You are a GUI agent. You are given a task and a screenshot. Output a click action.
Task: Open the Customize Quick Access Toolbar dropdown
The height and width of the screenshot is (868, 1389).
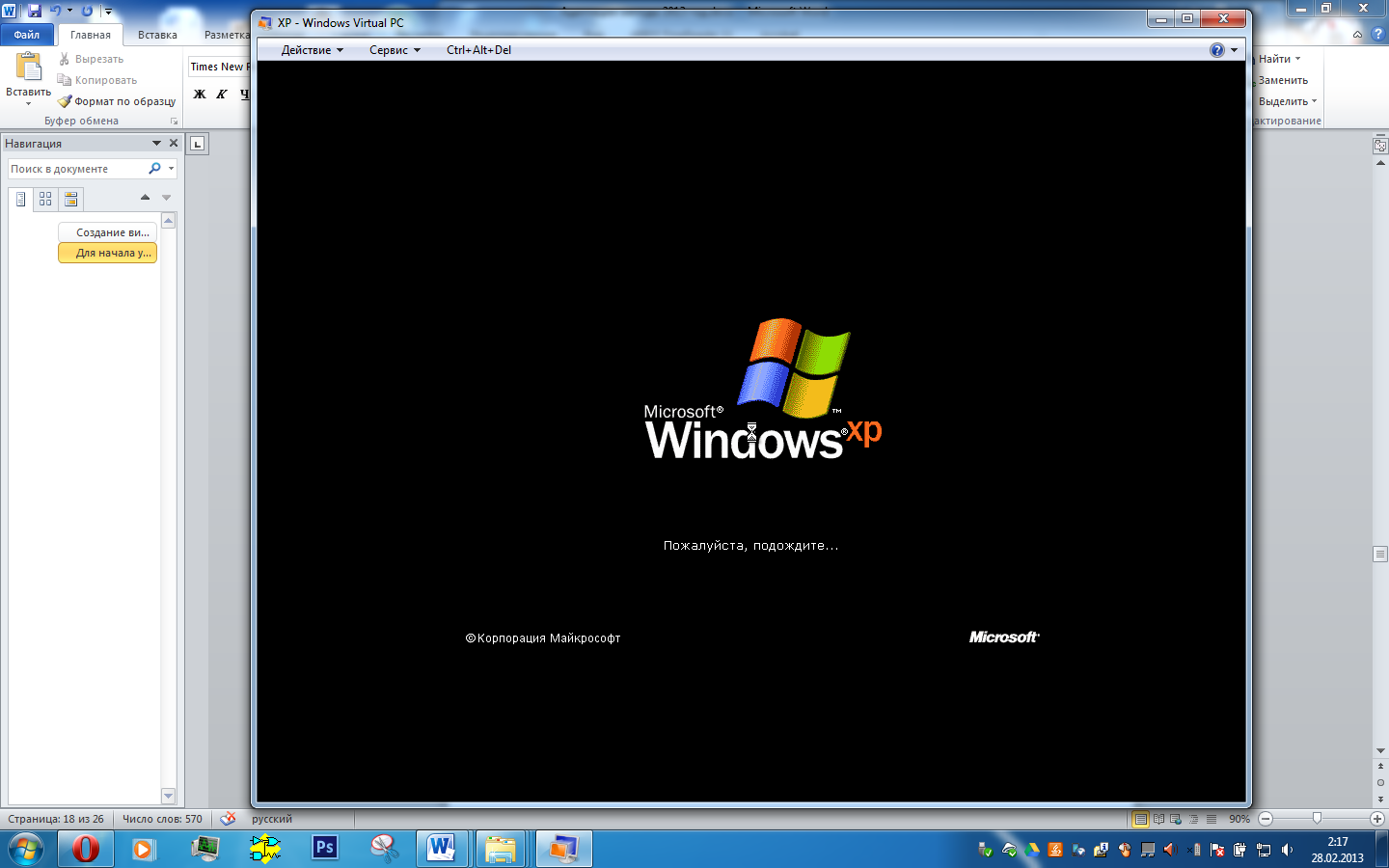click(108, 12)
